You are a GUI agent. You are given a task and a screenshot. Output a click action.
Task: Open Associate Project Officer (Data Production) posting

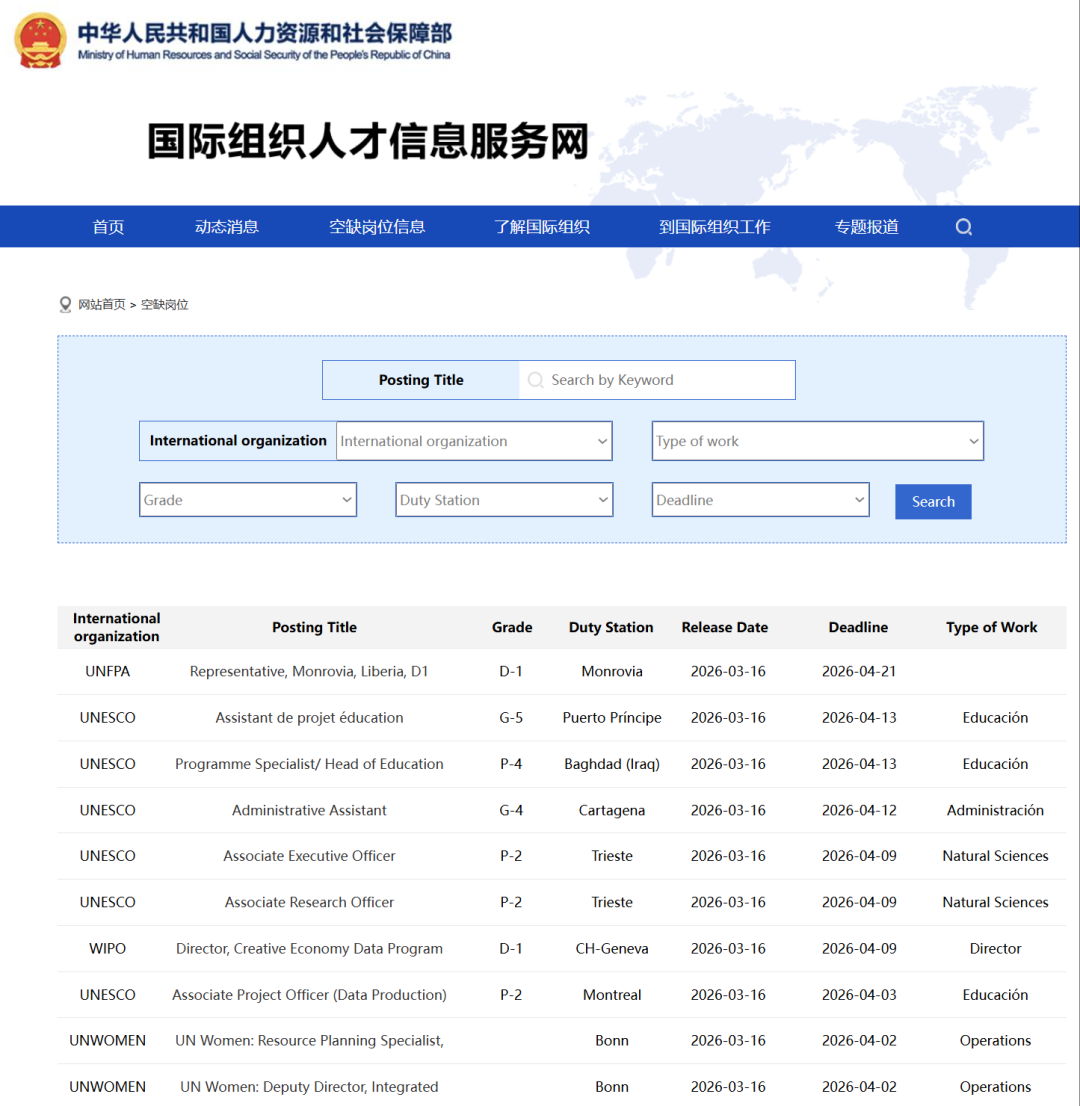[309, 995]
